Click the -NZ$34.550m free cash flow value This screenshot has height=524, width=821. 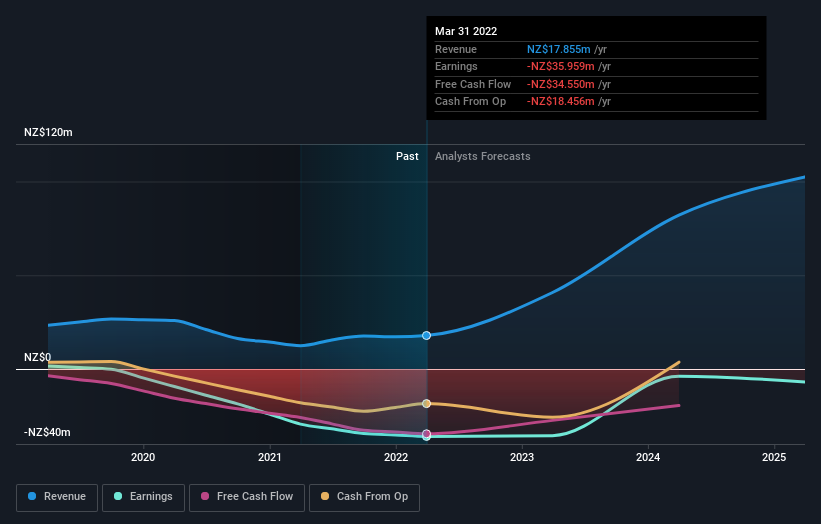pyautogui.click(x=561, y=84)
